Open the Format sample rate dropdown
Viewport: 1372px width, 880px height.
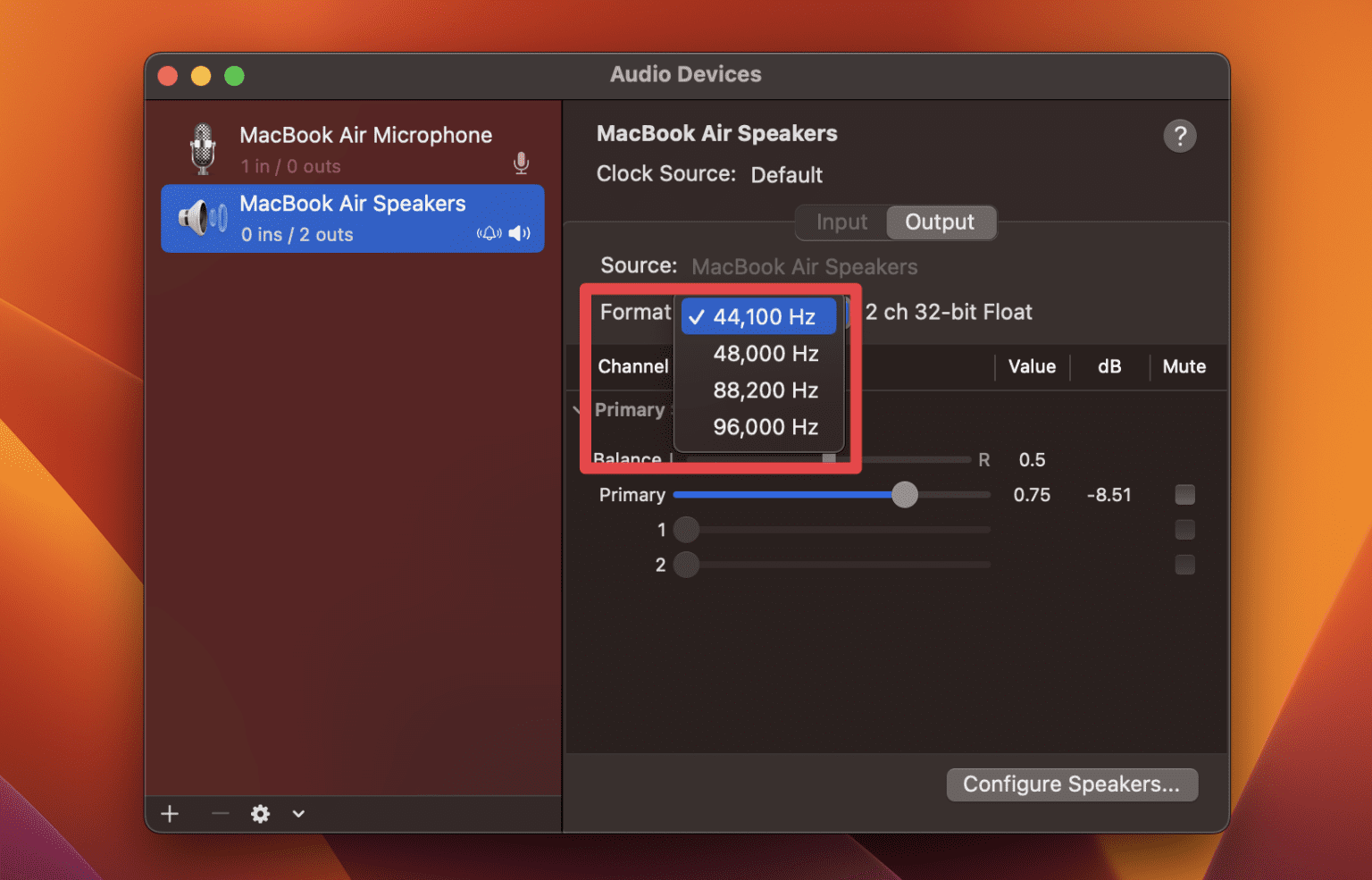click(x=758, y=315)
